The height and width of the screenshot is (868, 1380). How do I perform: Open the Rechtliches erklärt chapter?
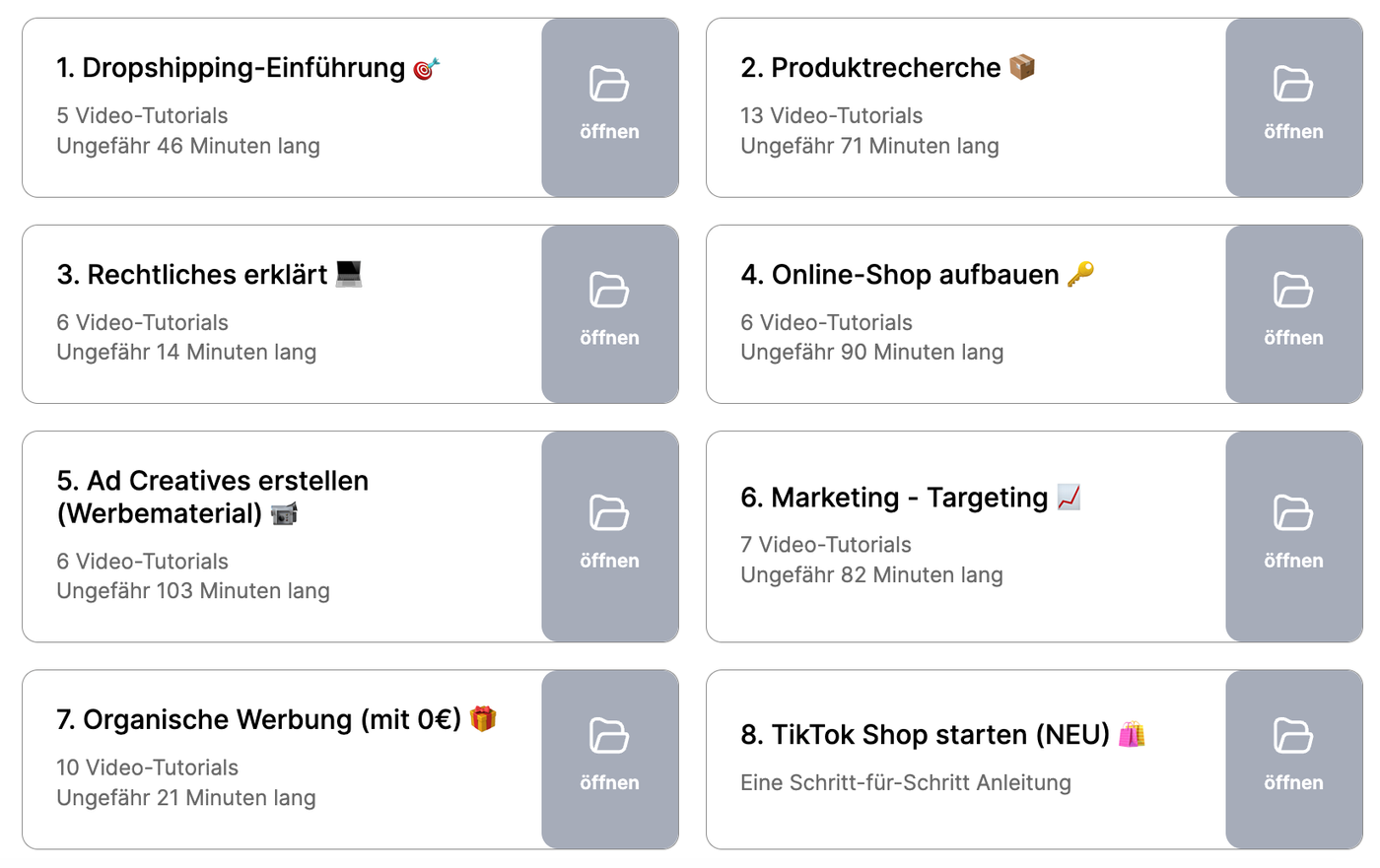[609, 313]
